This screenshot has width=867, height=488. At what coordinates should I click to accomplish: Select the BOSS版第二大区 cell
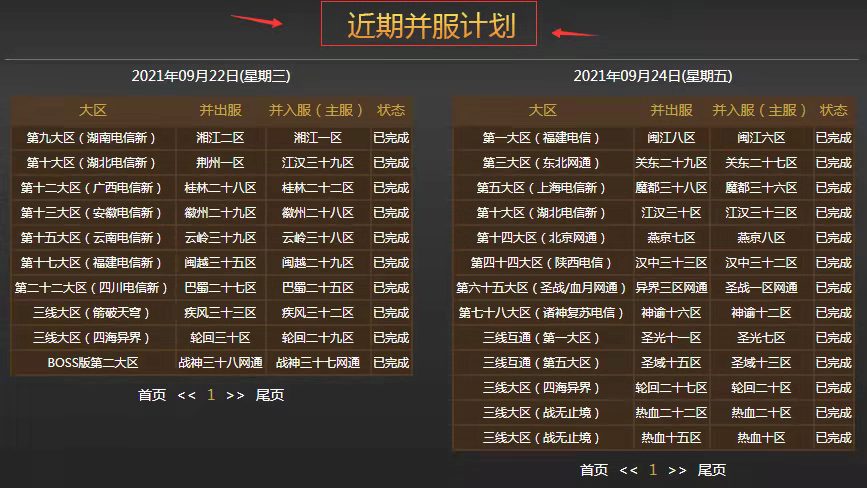tap(93, 363)
